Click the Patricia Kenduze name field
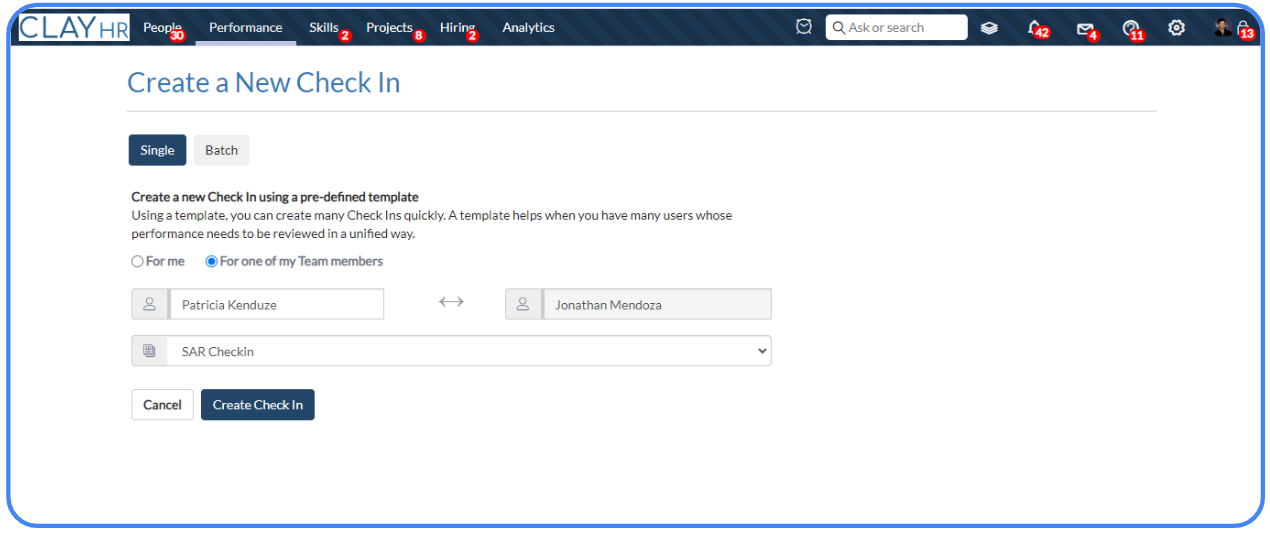This screenshot has width=1270, height=533. click(x=276, y=304)
